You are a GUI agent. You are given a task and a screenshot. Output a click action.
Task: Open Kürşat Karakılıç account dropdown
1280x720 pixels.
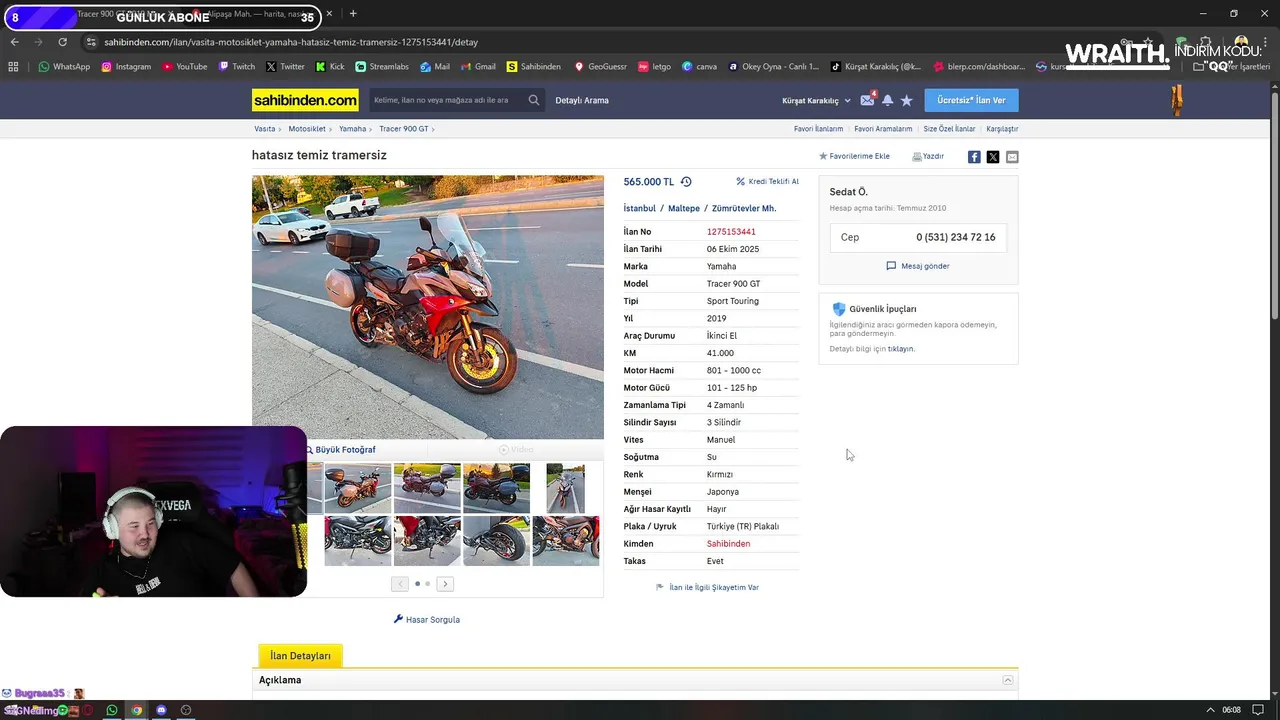pos(816,101)
